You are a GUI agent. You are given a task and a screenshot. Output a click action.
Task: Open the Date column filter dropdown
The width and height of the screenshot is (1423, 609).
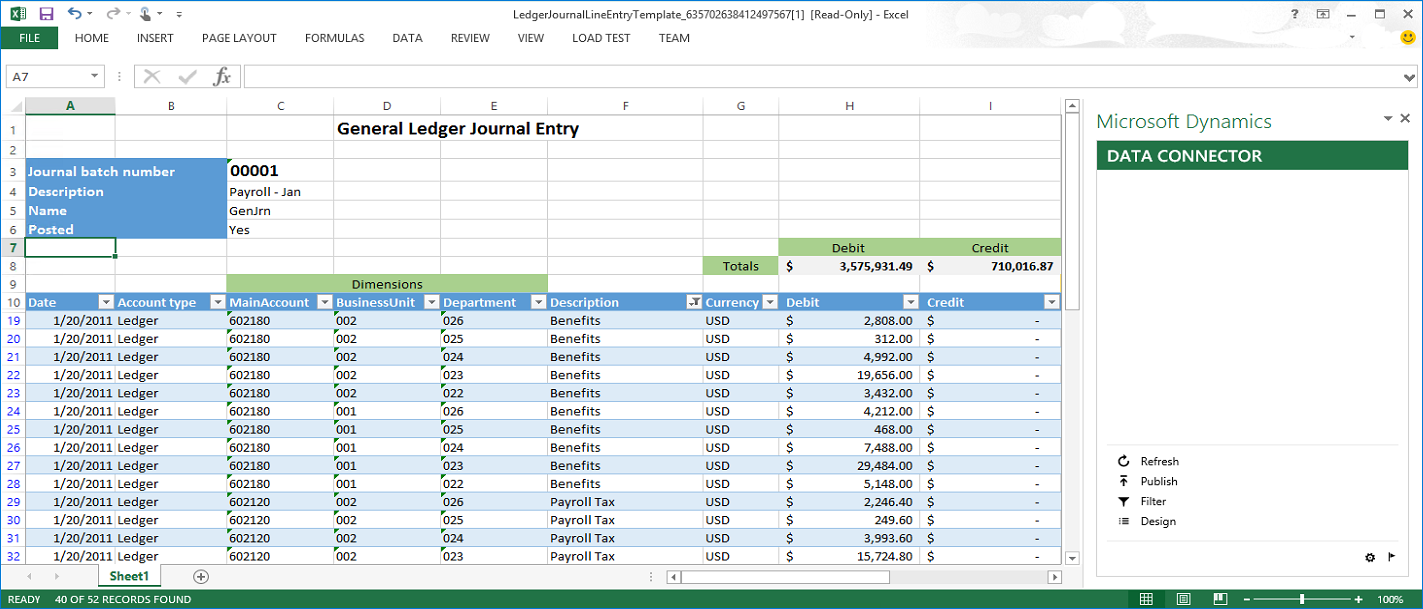[106, 302]
